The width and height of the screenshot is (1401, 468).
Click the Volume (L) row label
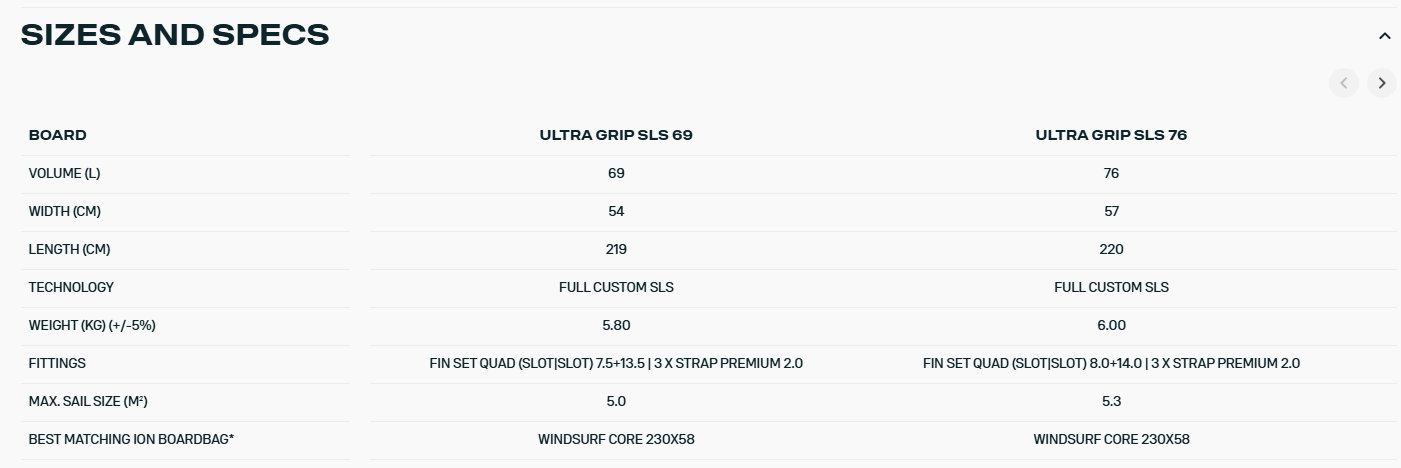(x=64, y=173)
